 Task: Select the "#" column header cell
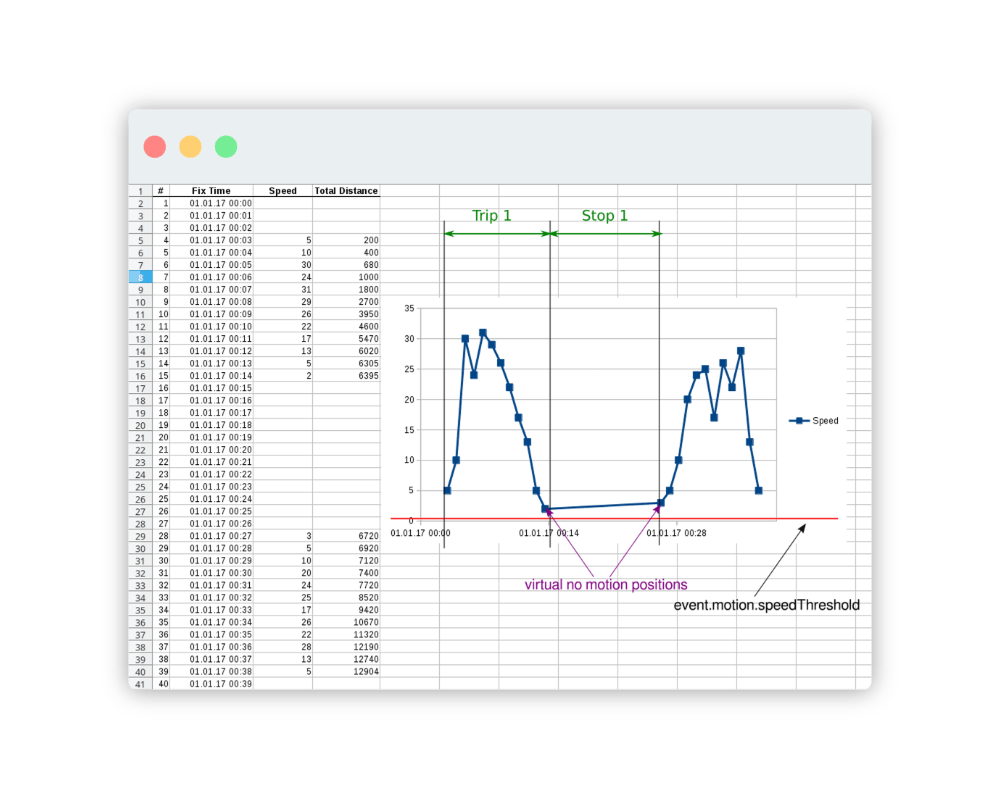point(160,191)
